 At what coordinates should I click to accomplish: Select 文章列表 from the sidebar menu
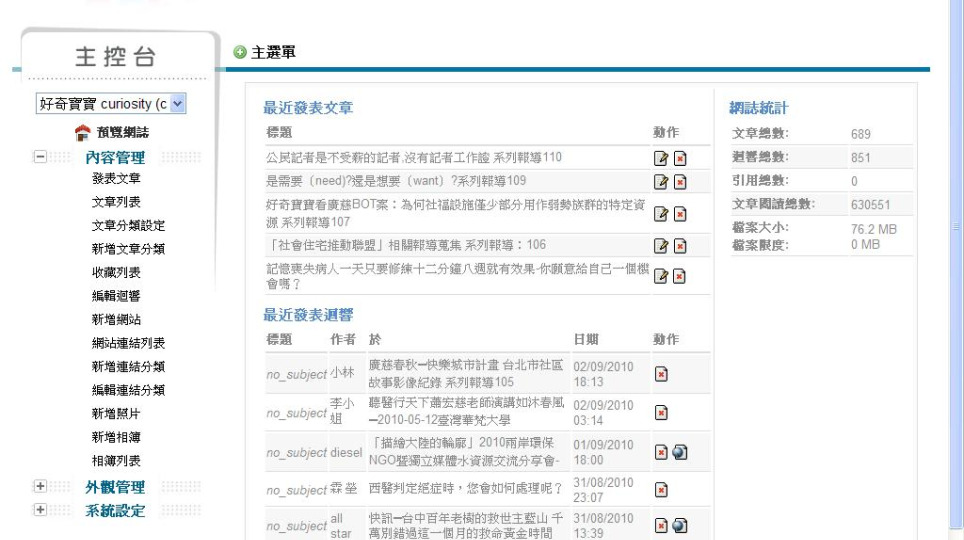tap(116, 202)
